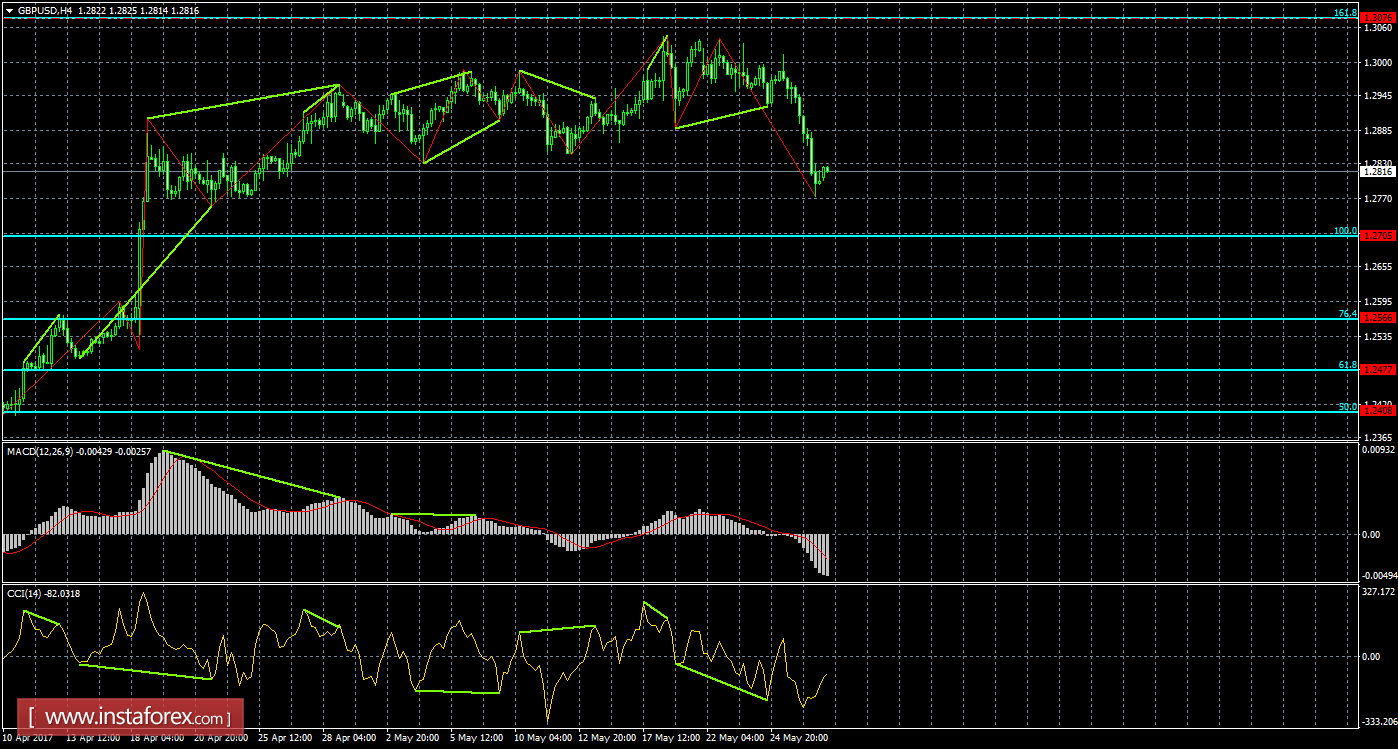Viewport: 1398px width, 749px height.
Task: Click the 17 May 12:00 time axis label
Action: (669, 738)
